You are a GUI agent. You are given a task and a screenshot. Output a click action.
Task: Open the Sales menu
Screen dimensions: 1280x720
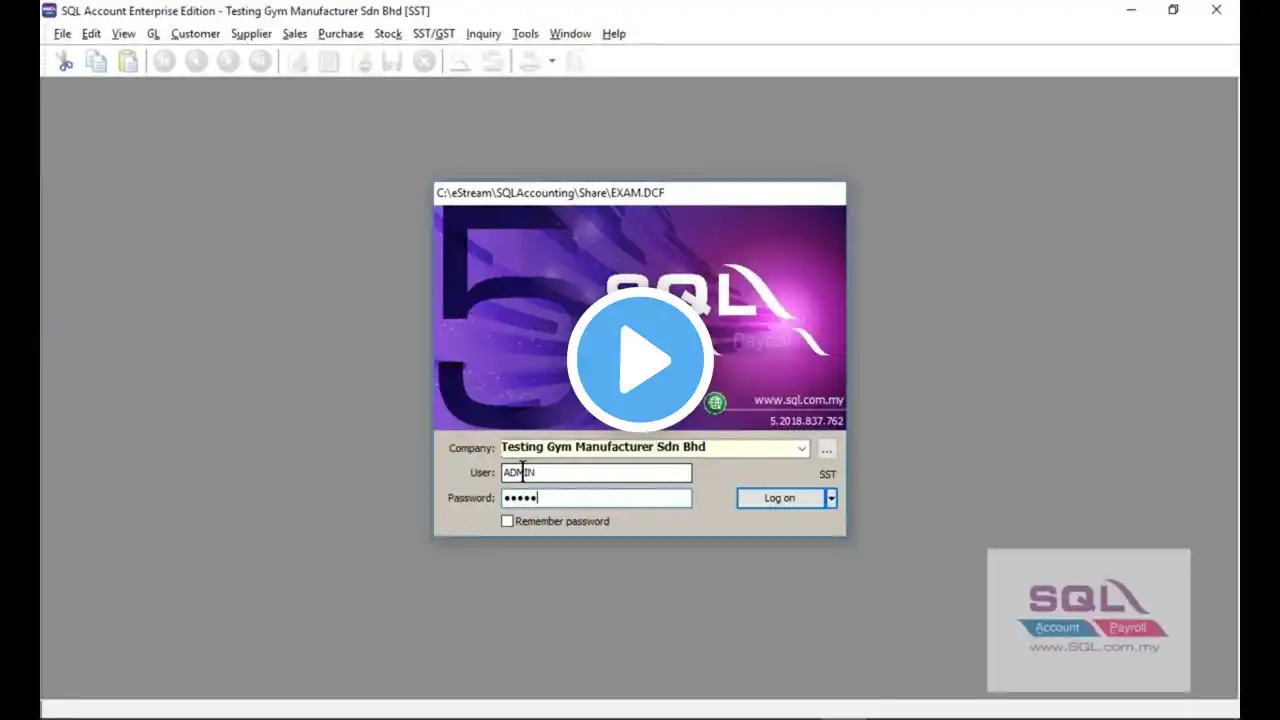click(x=294, y=34)
